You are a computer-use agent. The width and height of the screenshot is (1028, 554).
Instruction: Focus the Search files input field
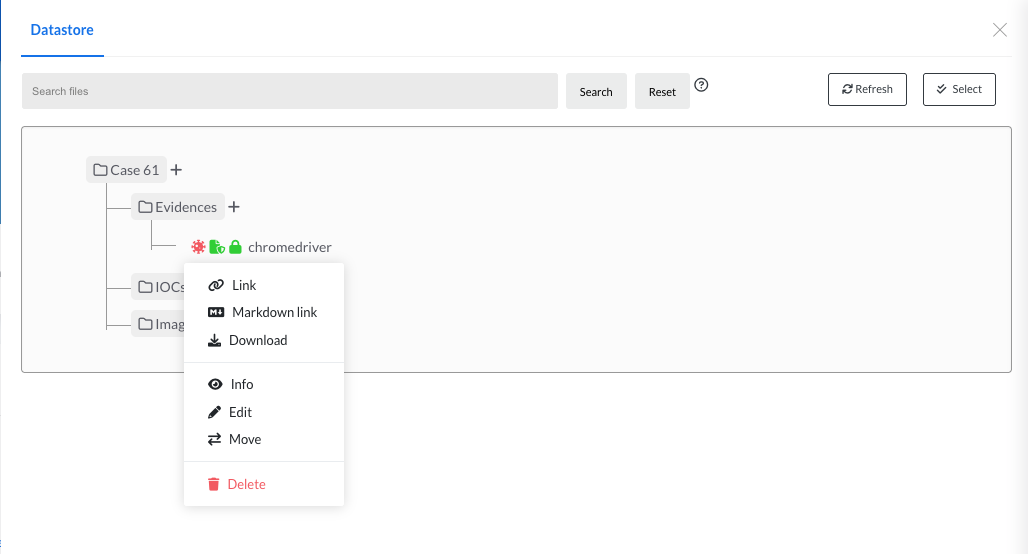coord(289,91)
